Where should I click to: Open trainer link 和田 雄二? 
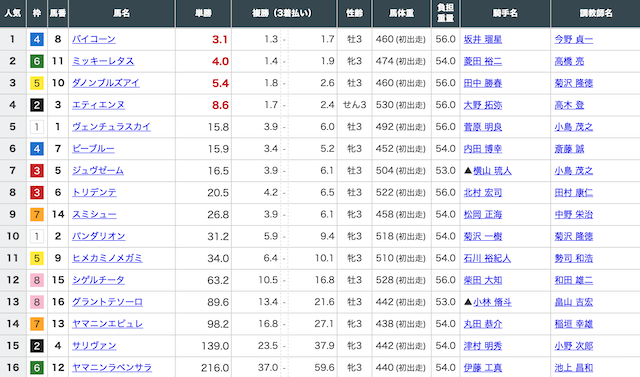[573, 280]
